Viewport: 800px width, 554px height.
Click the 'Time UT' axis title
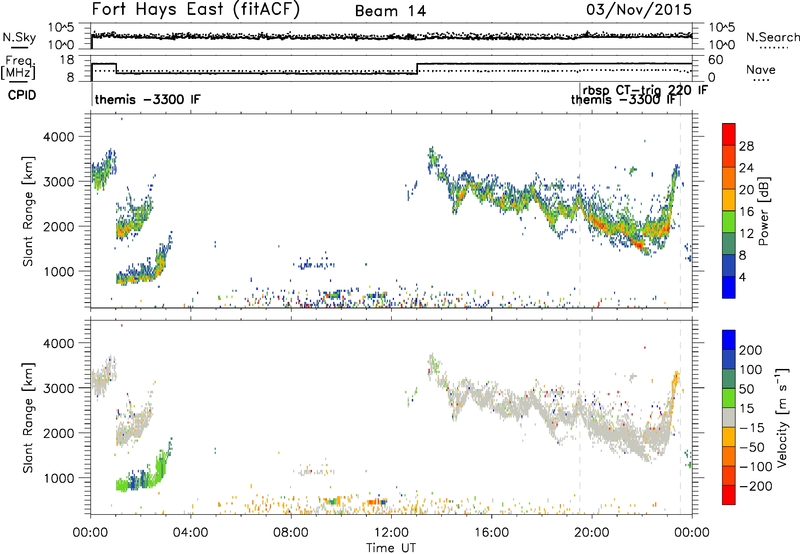391,548
